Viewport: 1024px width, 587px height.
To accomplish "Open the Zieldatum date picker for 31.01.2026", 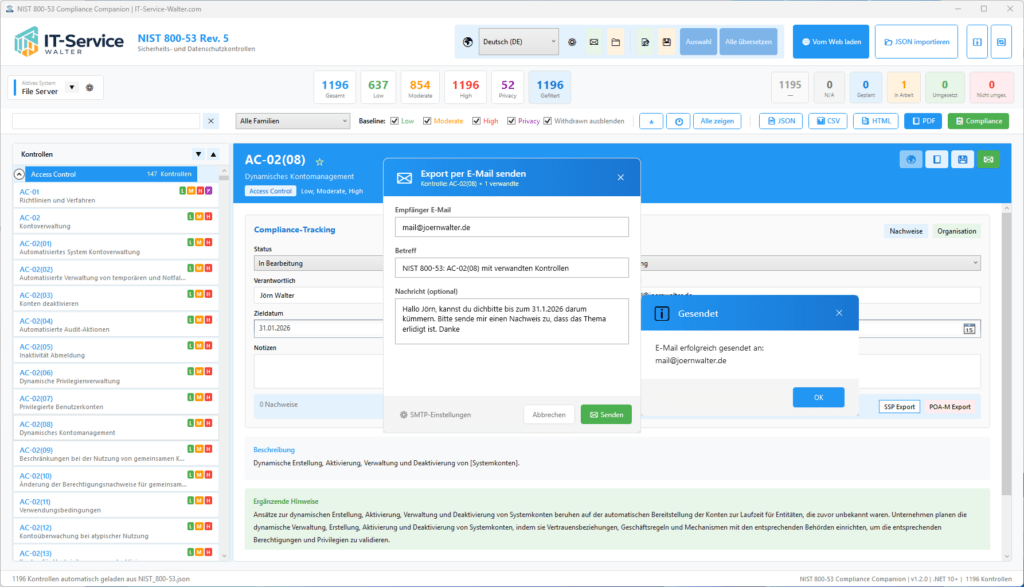I will [x=968, y=329].
